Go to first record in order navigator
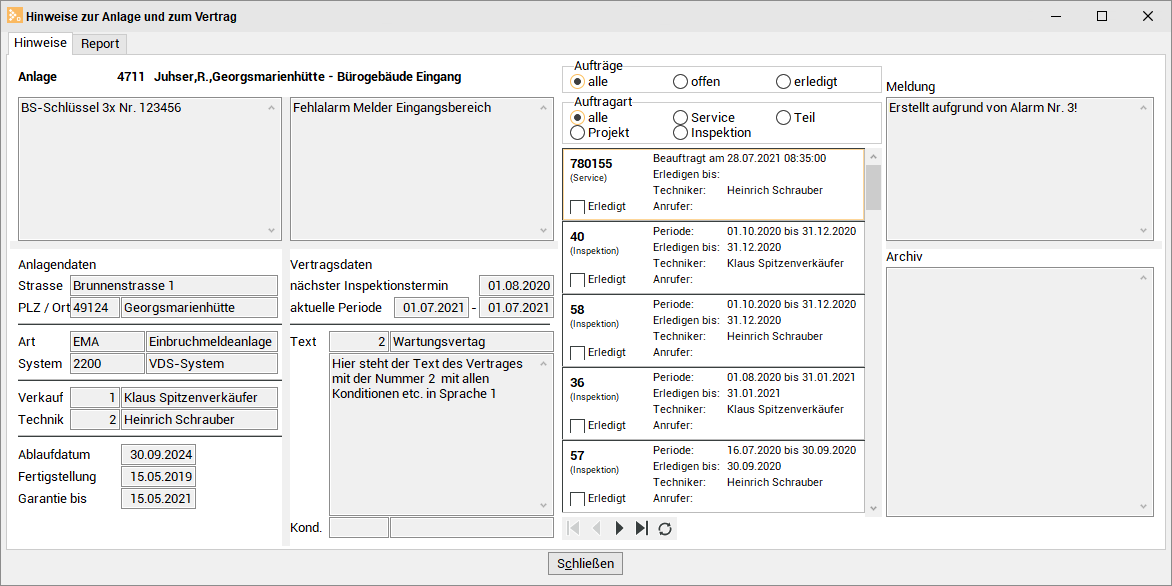Viewport: 1172px width, 586px height. click(574, 528)
